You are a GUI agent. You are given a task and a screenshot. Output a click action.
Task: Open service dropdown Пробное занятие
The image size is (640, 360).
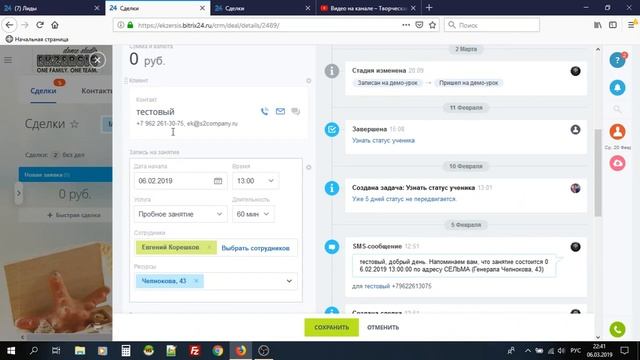tap(180, 214)
